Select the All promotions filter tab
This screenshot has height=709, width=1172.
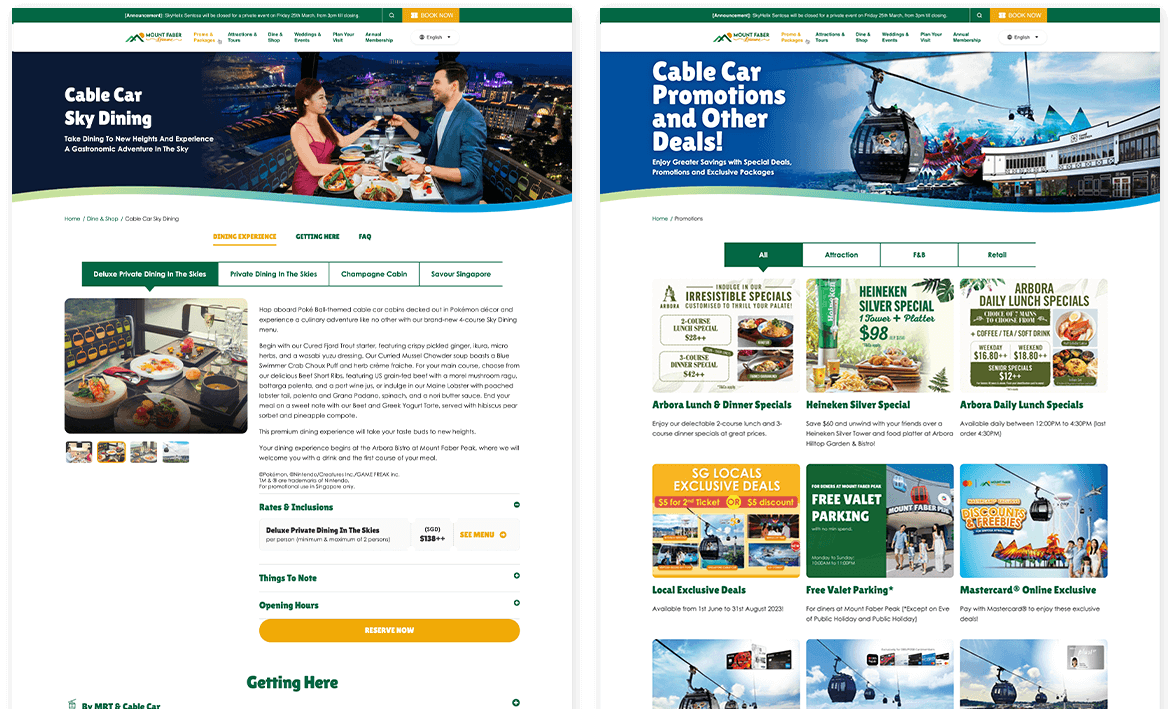[763, 255]
